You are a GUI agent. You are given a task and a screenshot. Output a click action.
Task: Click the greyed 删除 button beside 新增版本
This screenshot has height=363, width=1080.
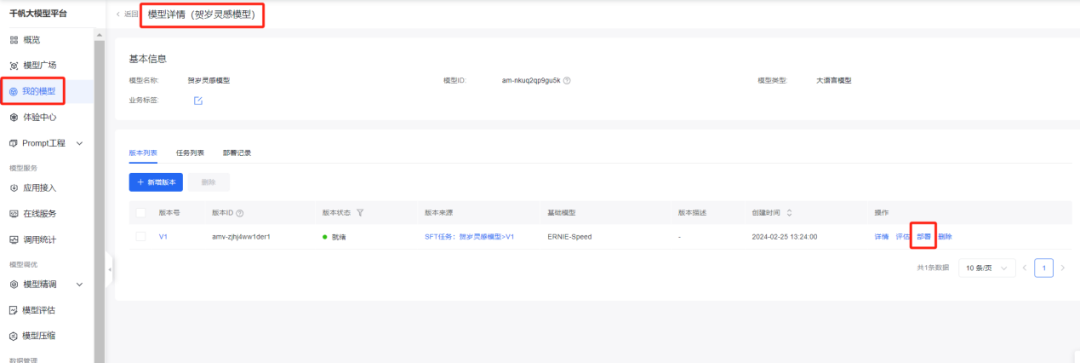(x=209, y=183)
